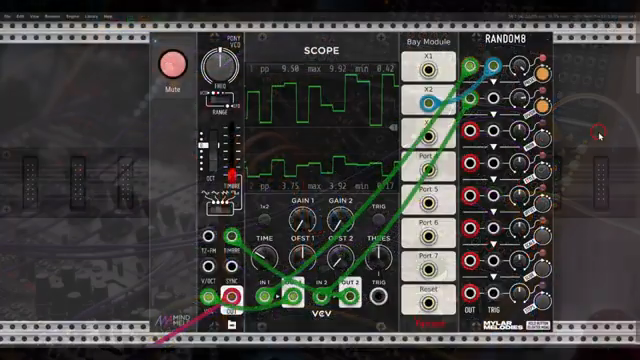Flip the Pony VCO waveform selector switch
The image size is (640, 360).
220,209
